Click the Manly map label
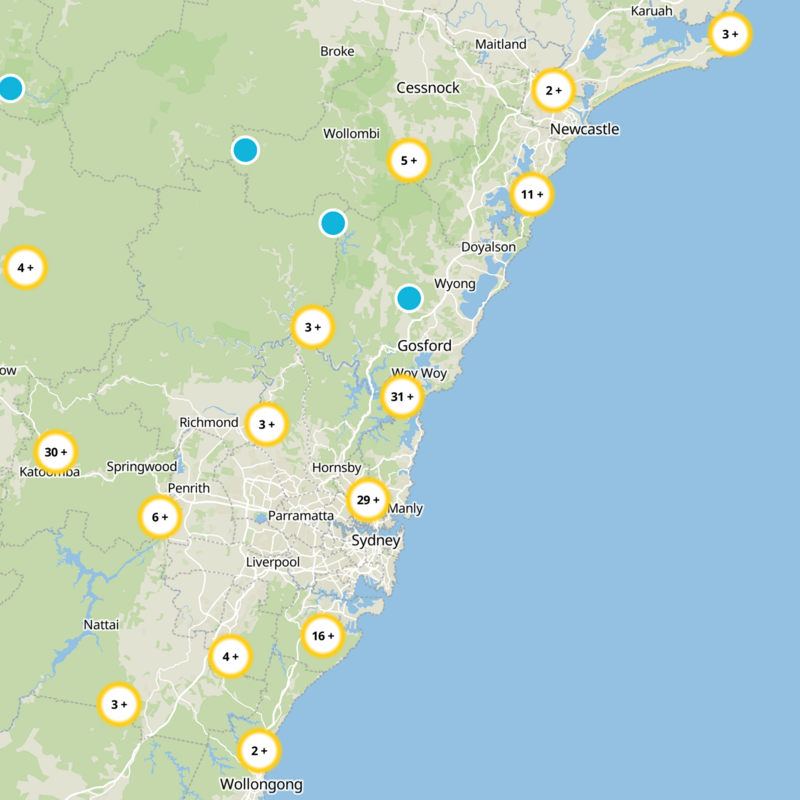This screenshot has height=800, width=800. [406, 509]
